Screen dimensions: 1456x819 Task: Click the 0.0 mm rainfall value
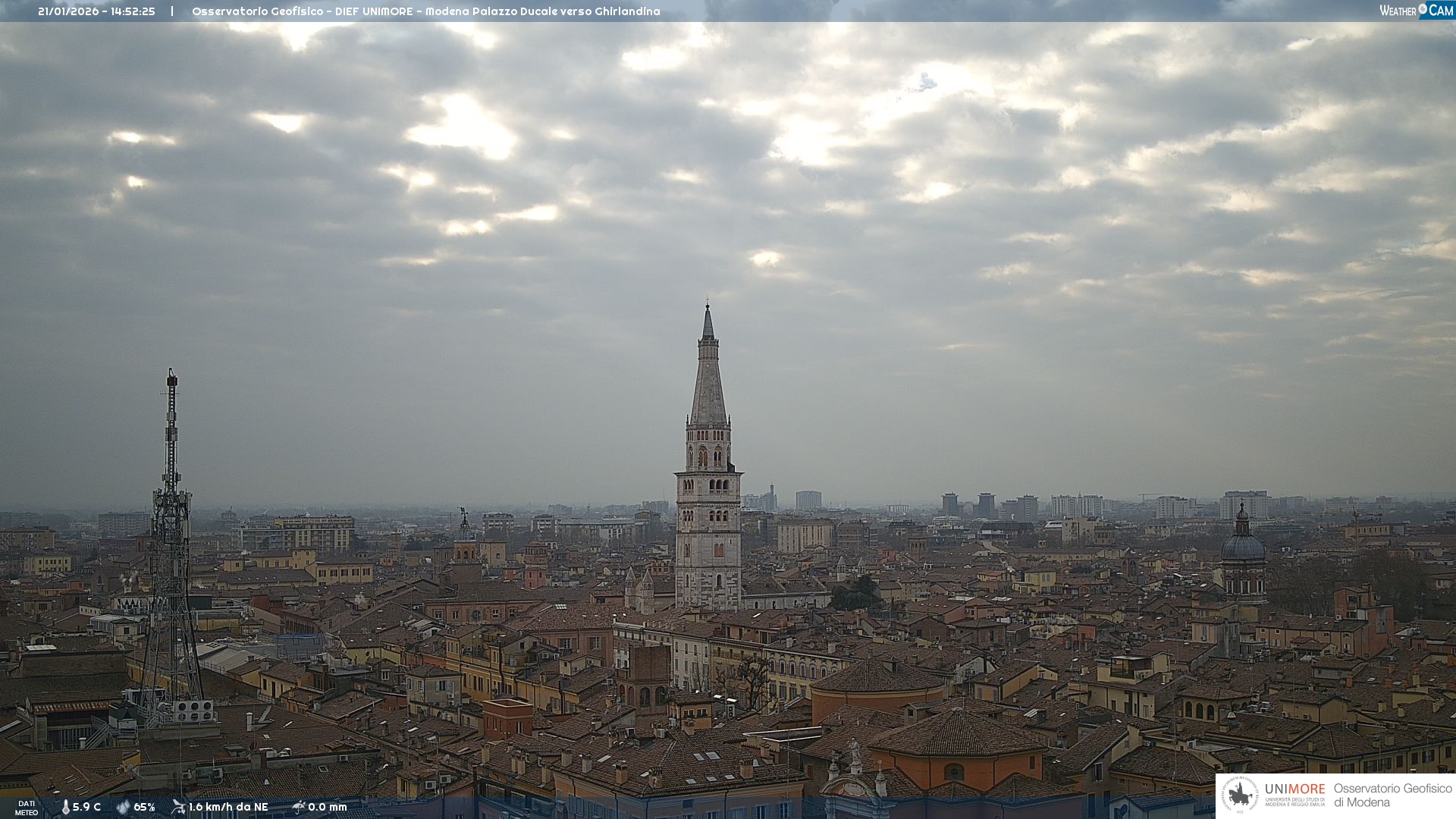[x=327, y=807]
